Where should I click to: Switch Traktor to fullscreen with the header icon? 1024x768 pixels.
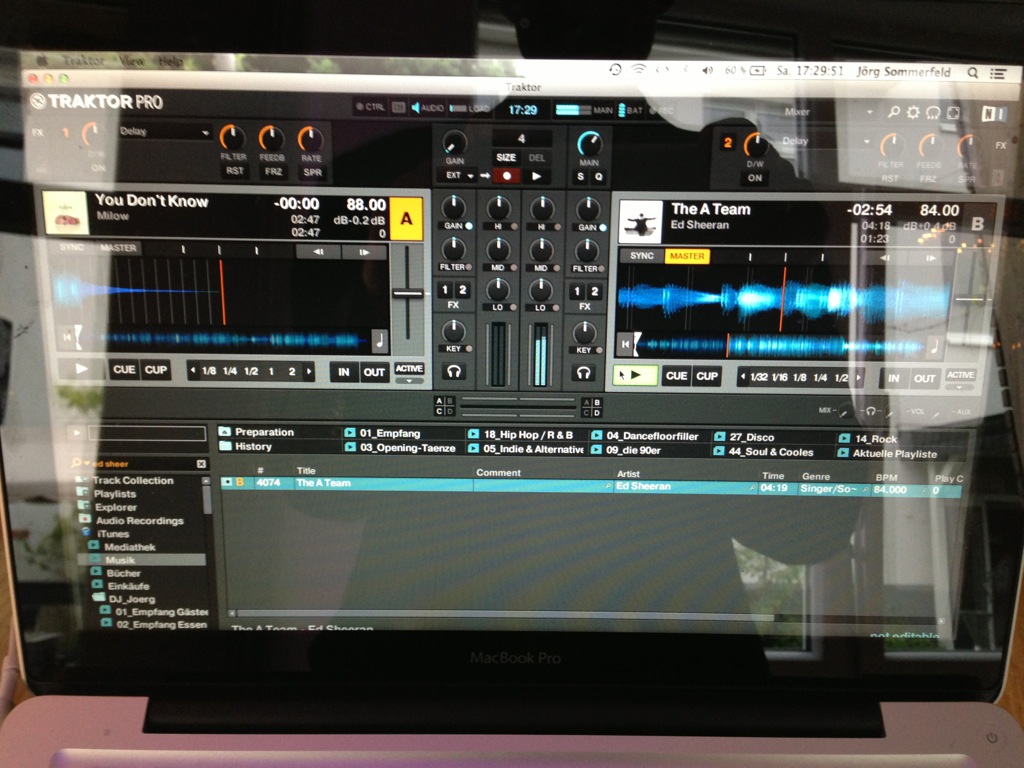tap(953, 112)
